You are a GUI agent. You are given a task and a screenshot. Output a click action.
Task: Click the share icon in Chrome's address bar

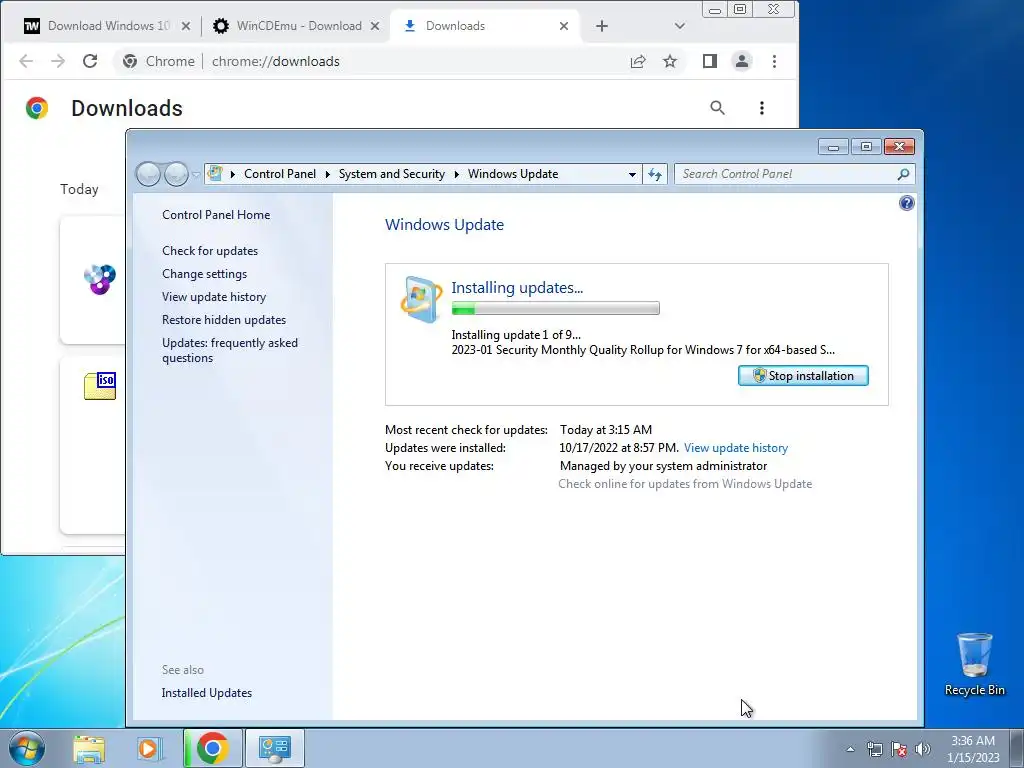coord(637,61)
